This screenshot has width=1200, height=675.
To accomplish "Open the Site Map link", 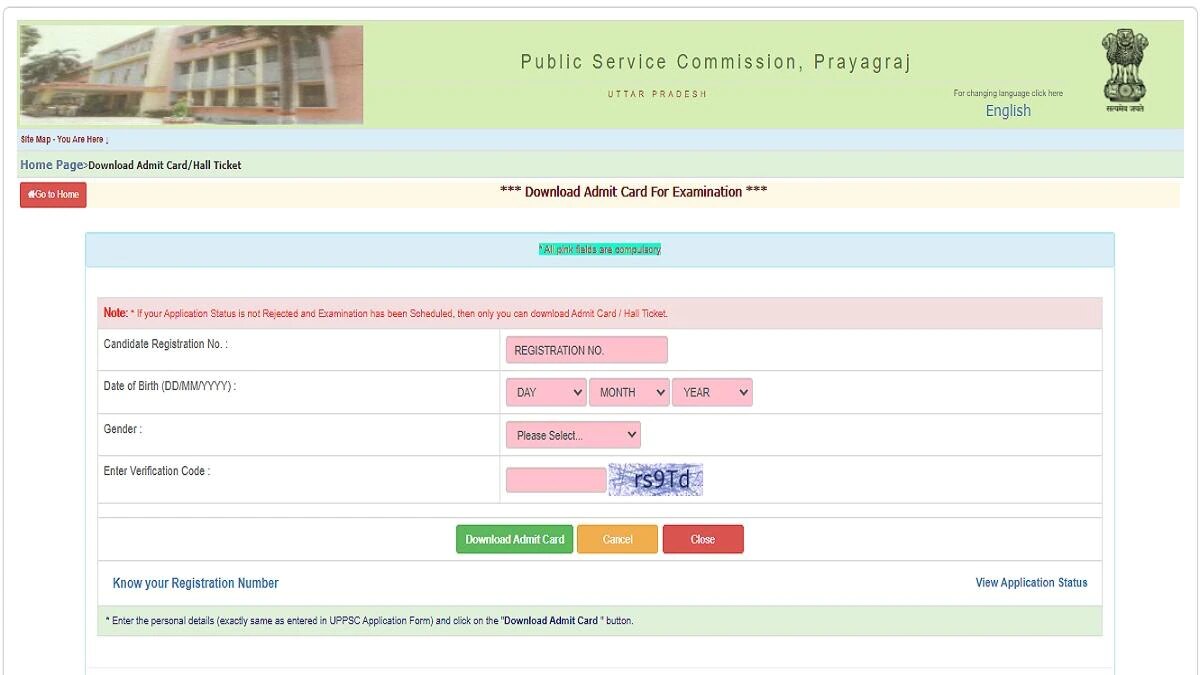I will click(x=34, y=139).
